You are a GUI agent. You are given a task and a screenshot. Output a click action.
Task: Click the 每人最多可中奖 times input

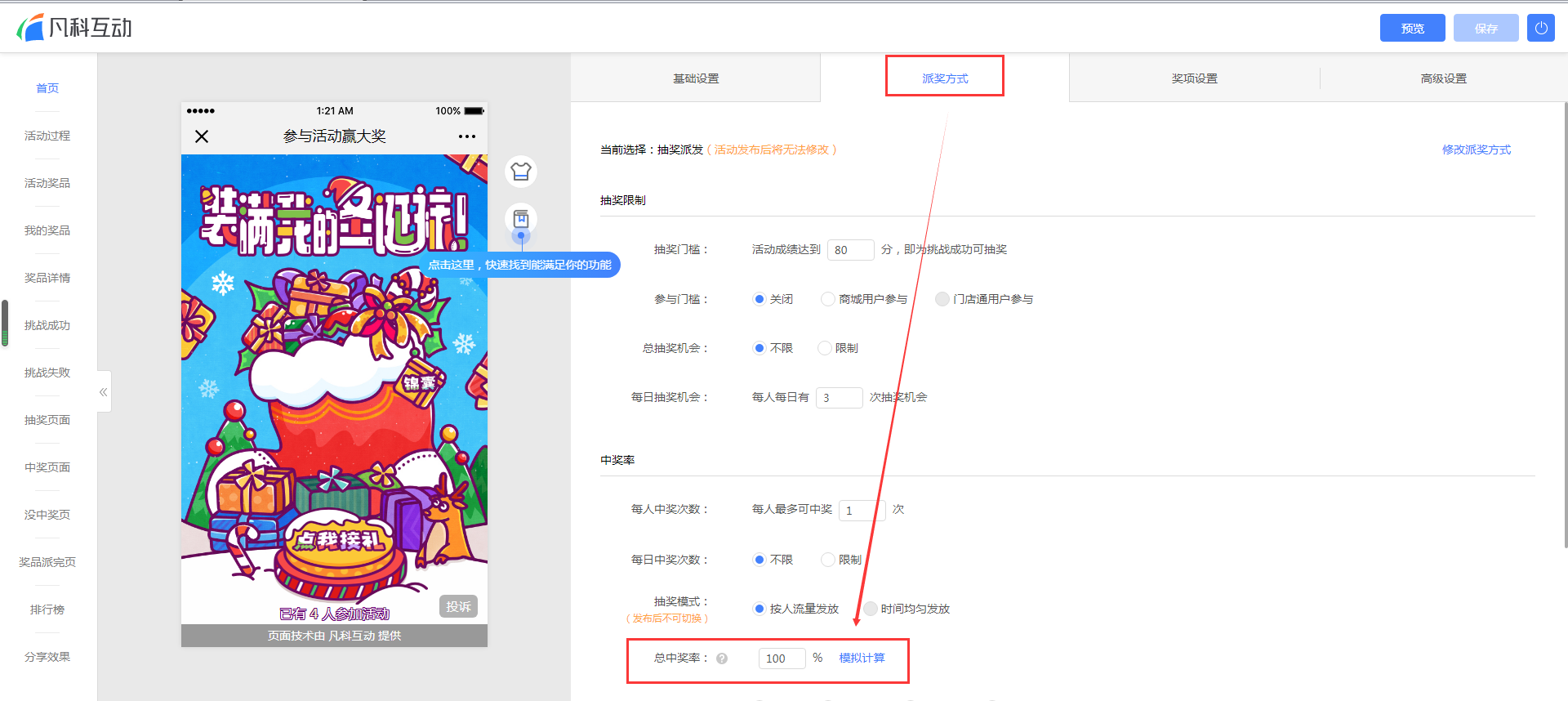(x=862, y=511)
